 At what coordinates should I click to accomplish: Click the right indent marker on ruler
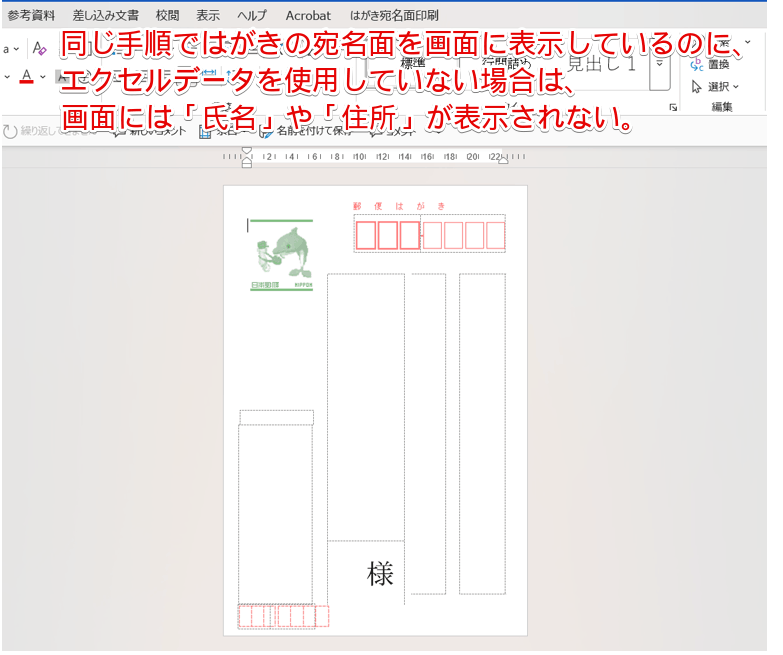pyautogui.click(x=504, y=160)
